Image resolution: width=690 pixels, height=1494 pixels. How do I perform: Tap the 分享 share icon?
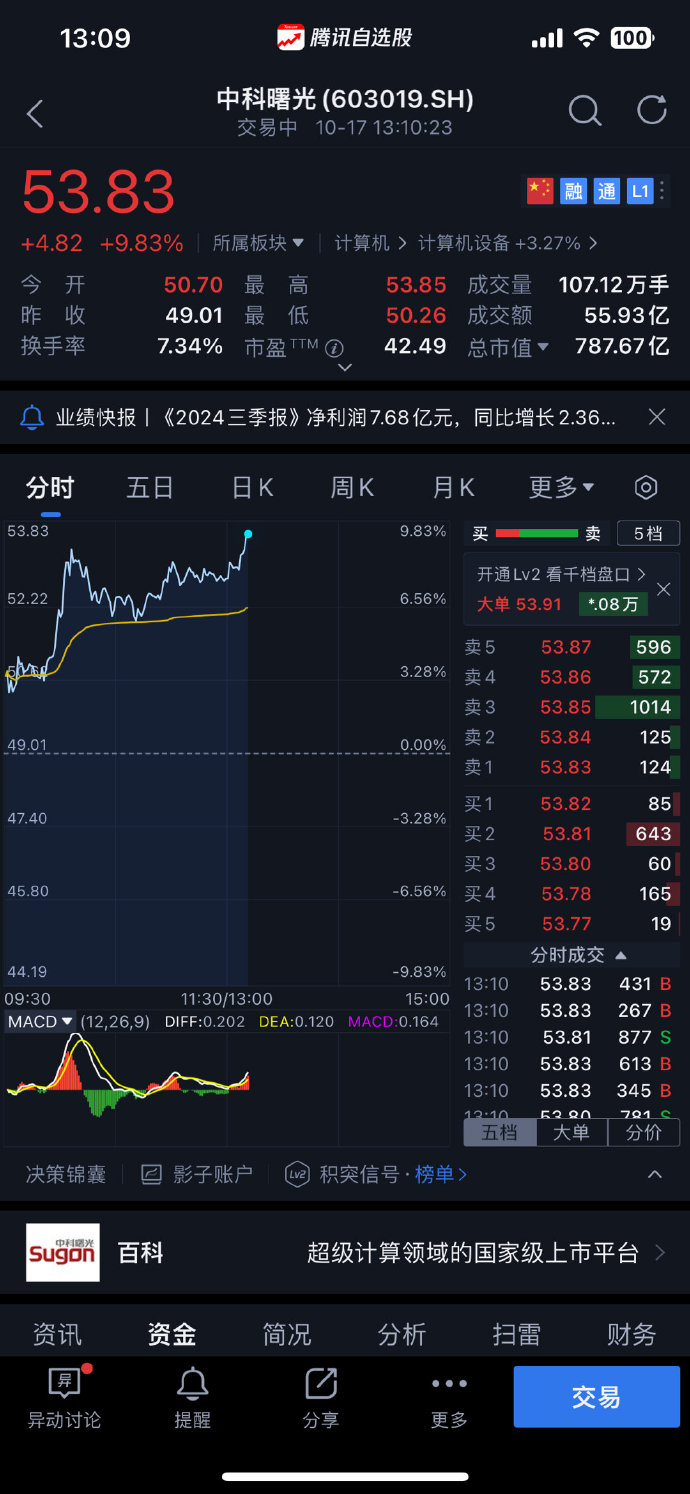click(321, 1384)
